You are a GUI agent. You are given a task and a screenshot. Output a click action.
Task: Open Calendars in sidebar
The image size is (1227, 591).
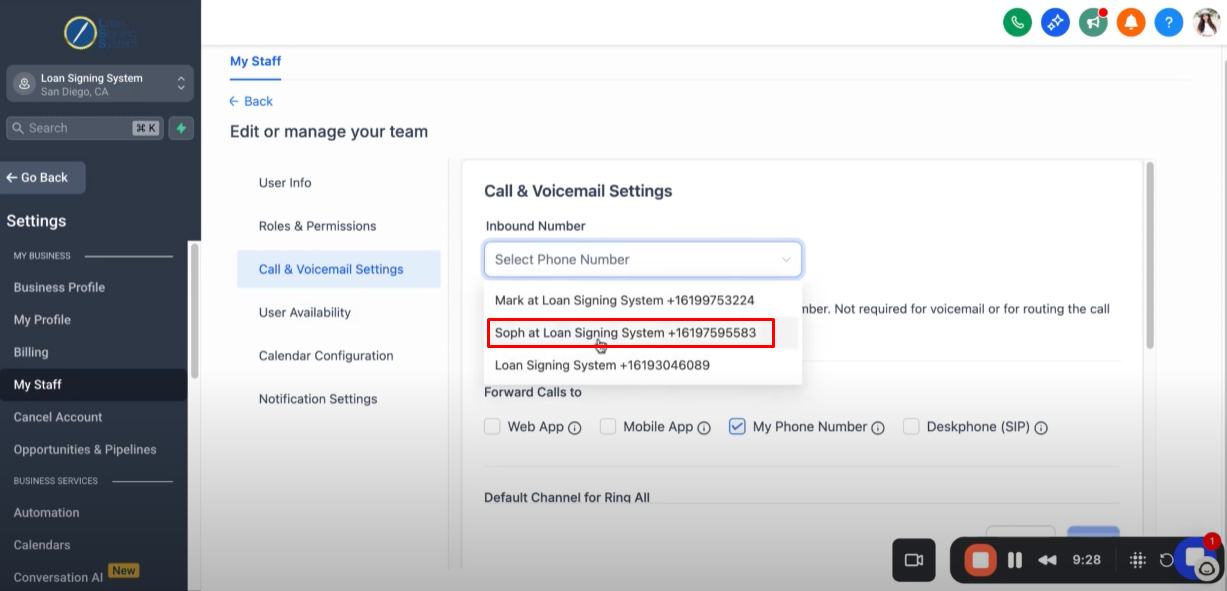click(42, 545)
